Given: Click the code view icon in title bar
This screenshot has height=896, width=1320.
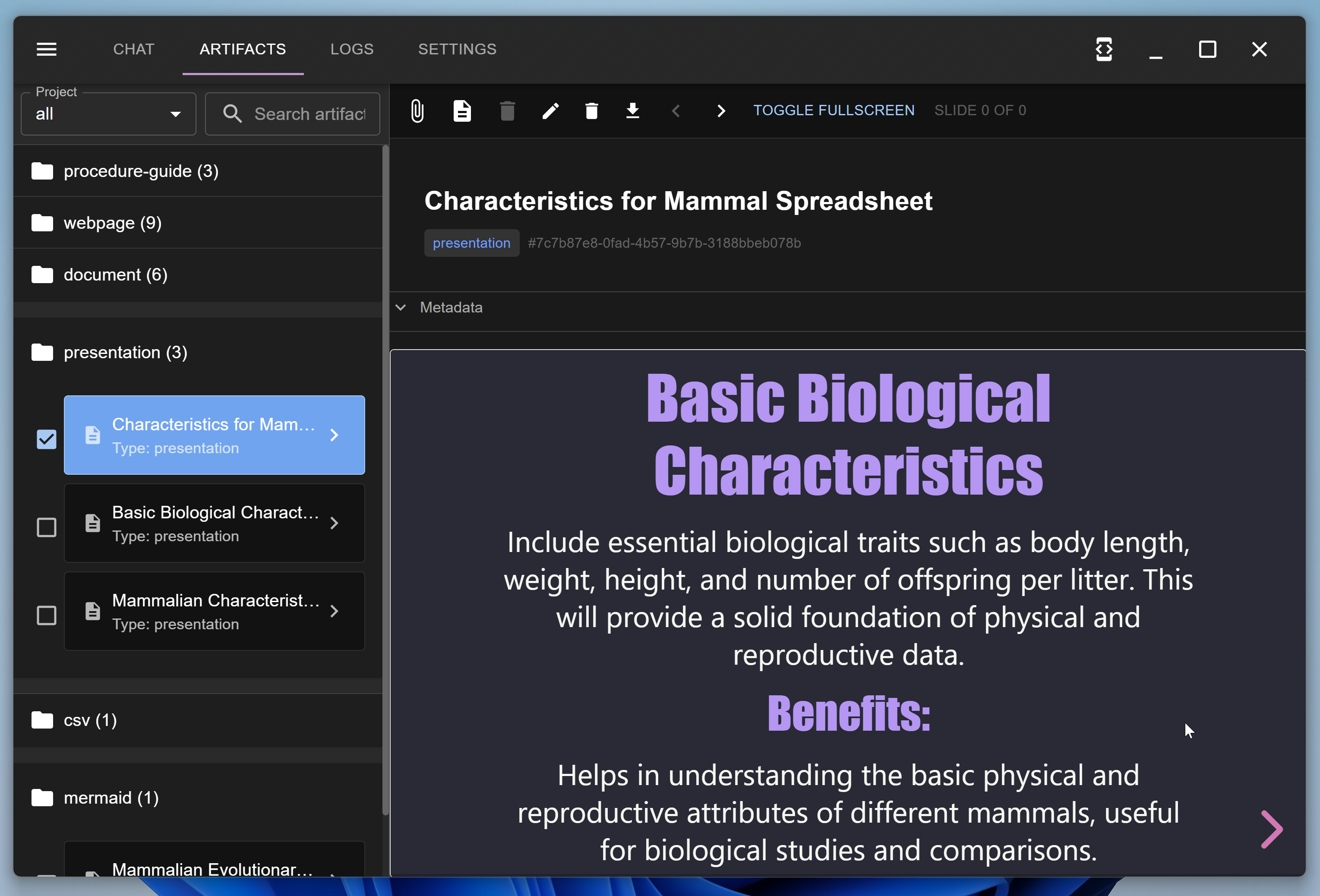Looking at the screenshot, I should tap(1104, 49).
